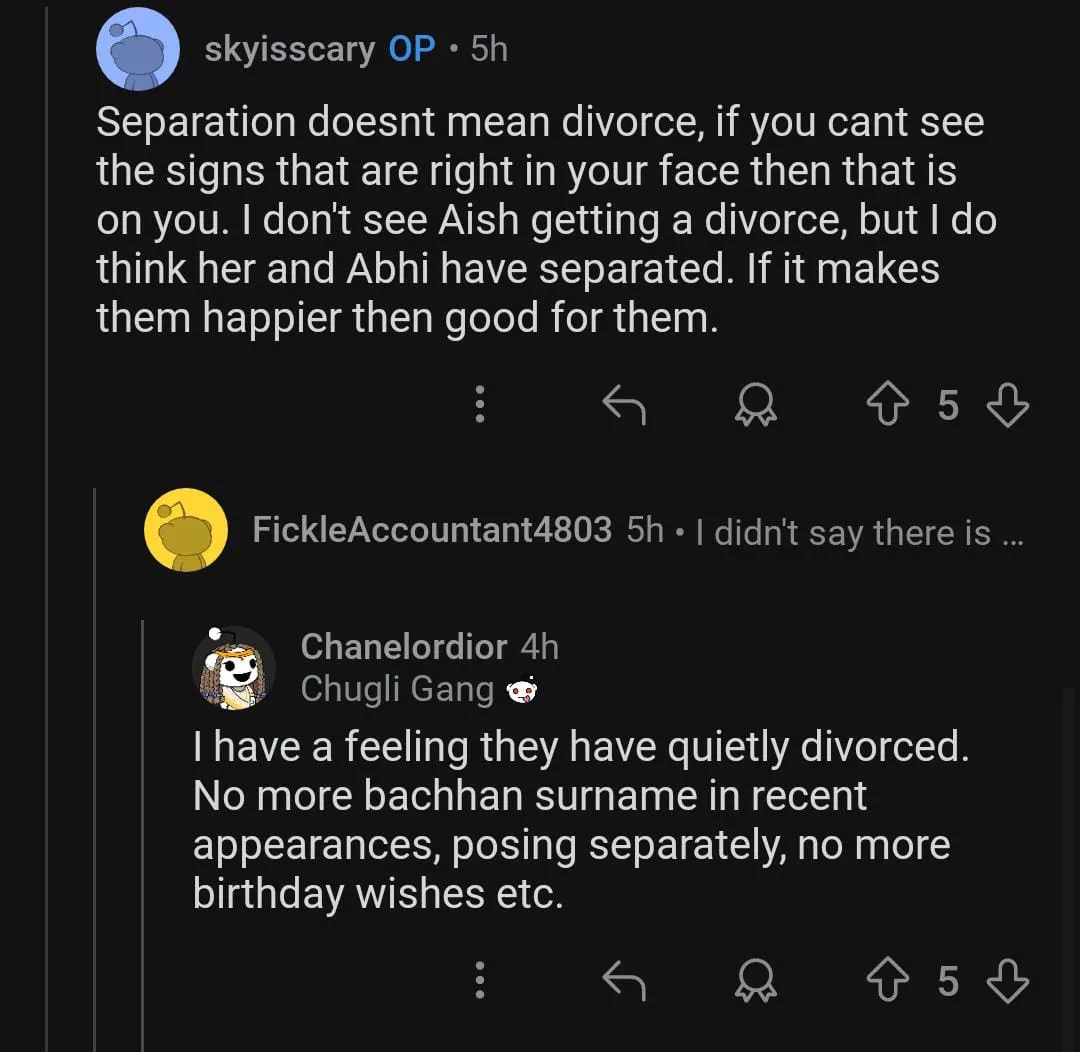Screen dimensions: 1080x1052
Task: Give award to Chanelordior's comment
Action: tap(755, 981)
